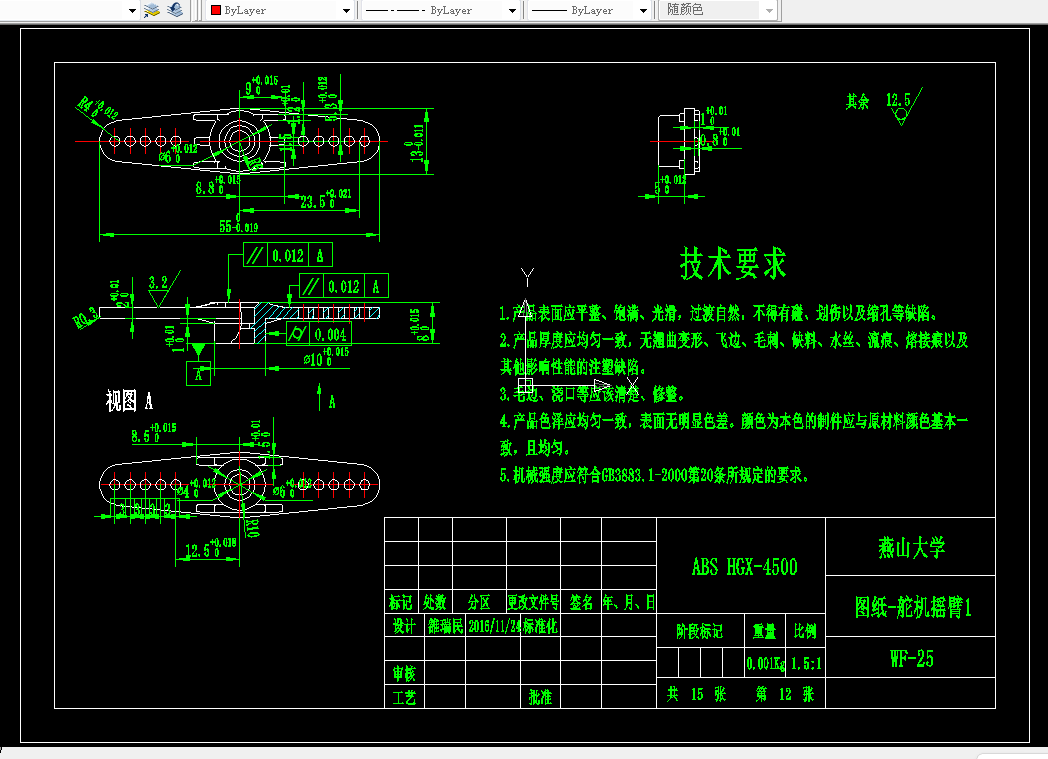This screenshot has width=1048, height=759.
Task: Select the 0.004 cylindricity tolerance frame
Action: coord(319,334)
